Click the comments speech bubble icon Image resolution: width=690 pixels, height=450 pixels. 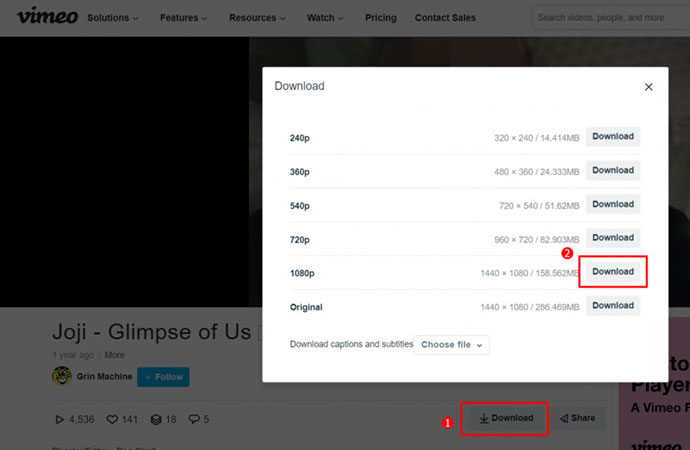click(194, 419)
